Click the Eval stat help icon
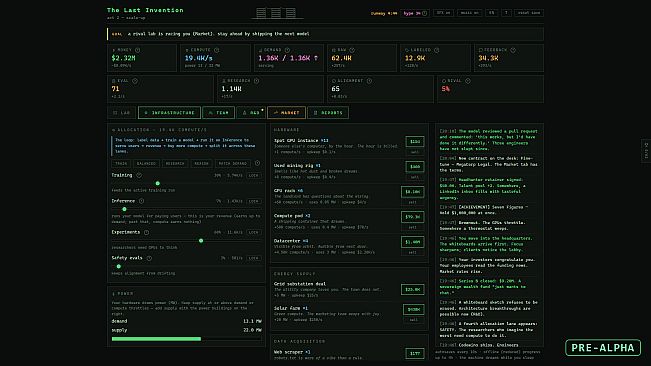Viewport: 651px width, 366px height. (135, 81)
